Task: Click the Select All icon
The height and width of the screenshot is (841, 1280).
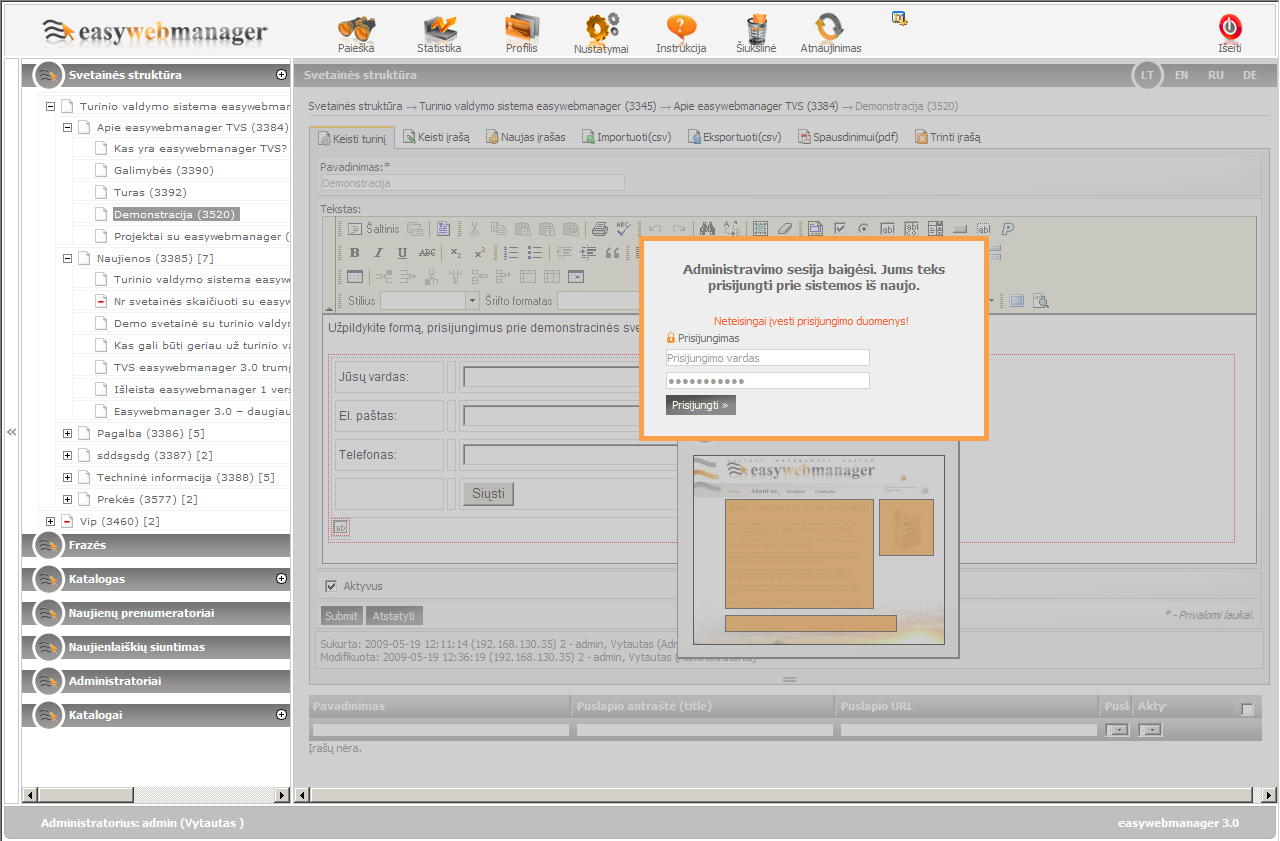Action: point(760,228)
